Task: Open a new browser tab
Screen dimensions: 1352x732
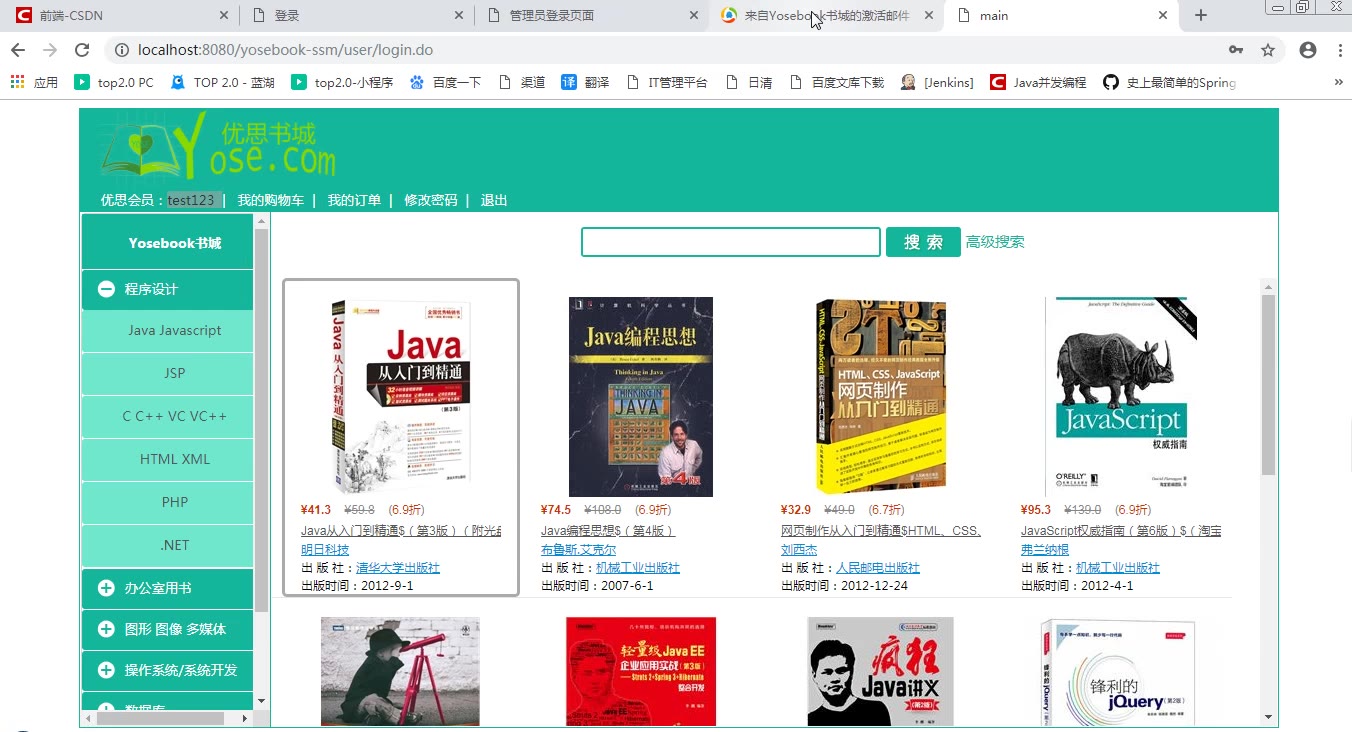Action: click(x=1201, y=15)
